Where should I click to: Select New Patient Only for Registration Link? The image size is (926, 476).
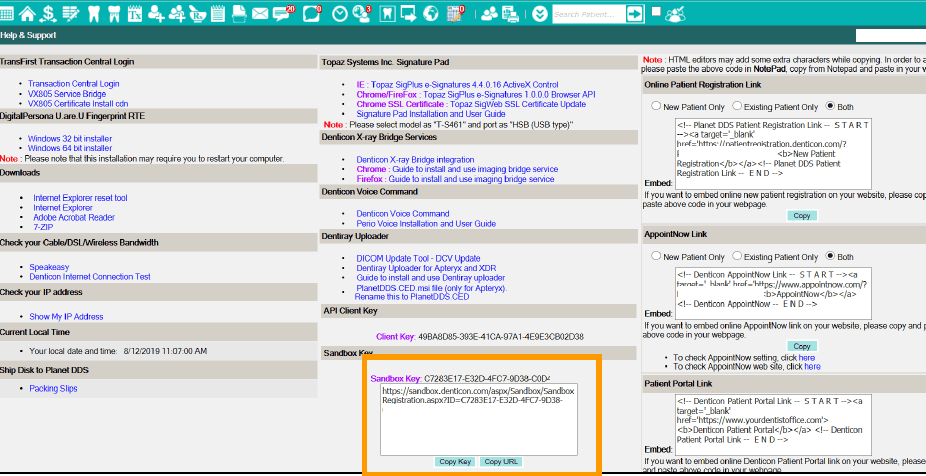[656, 107]
